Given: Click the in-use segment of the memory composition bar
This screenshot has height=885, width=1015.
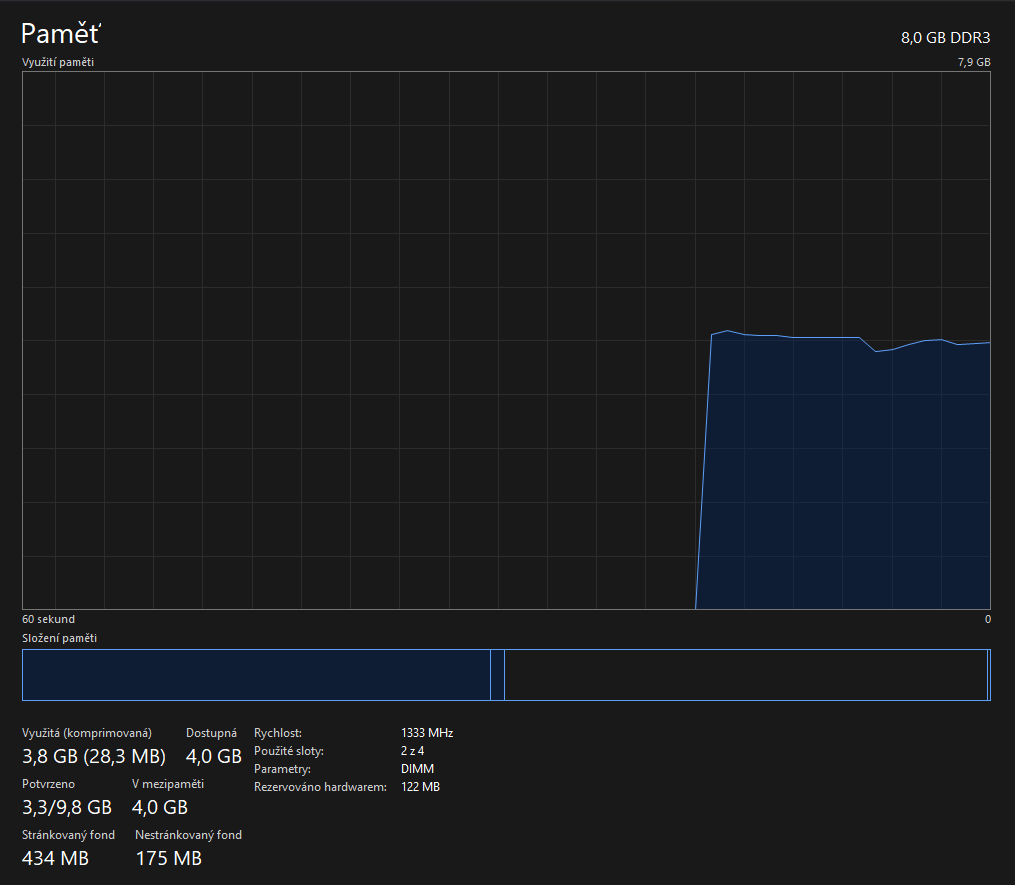Looking at the screenshot, I should point(255,675).
